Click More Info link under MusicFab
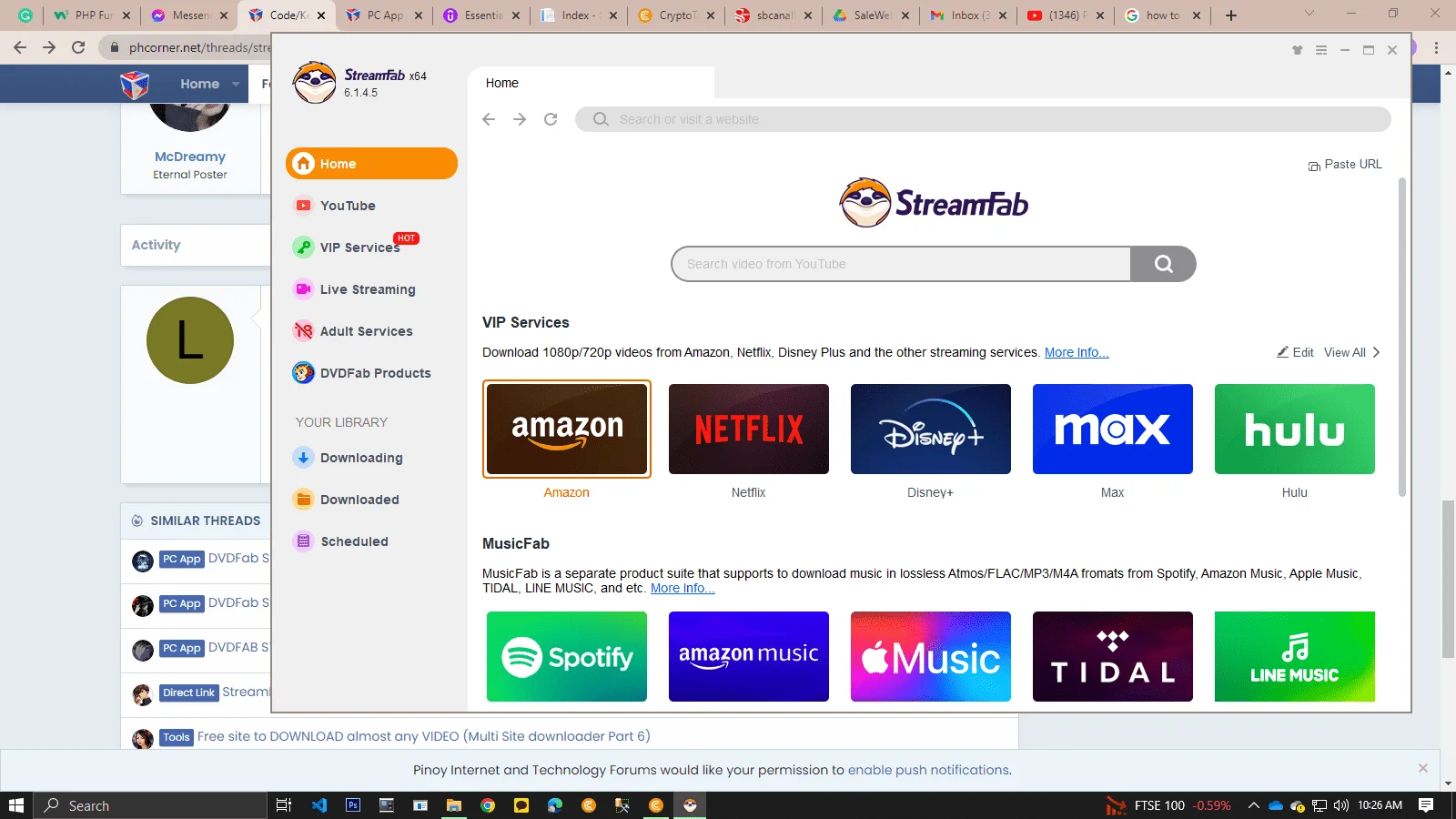 click(682, 588)
